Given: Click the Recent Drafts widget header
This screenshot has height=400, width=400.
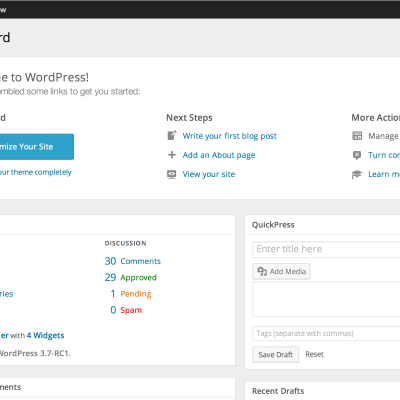Looking at the screenshot, I should [x=322, y=391].
